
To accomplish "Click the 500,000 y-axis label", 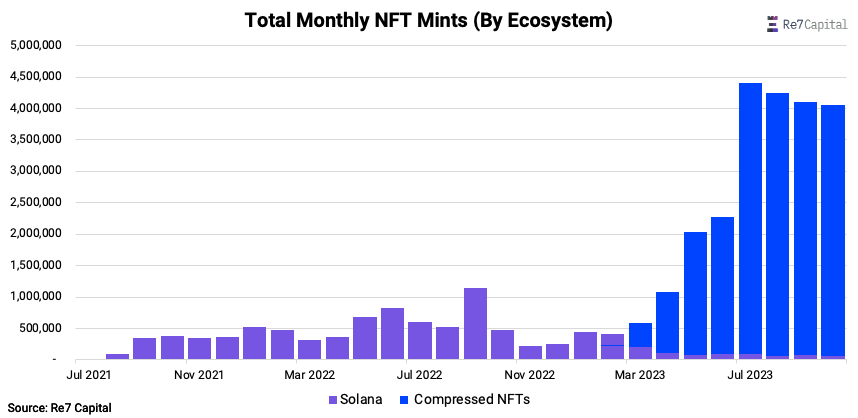I will (42, 329).
